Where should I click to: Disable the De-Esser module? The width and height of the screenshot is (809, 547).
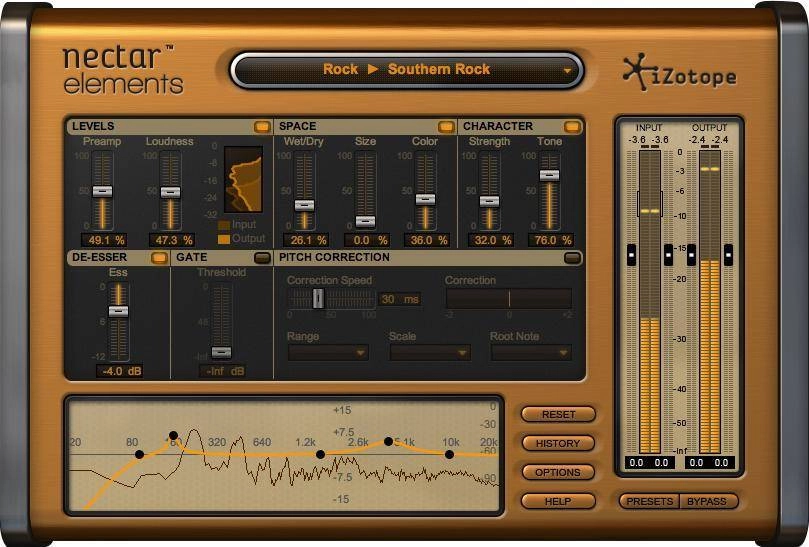[x=159, y=258]
